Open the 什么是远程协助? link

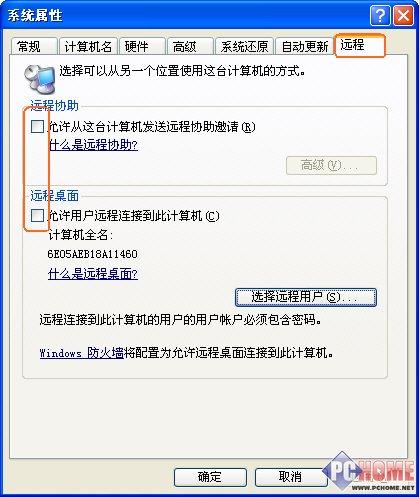93,145
